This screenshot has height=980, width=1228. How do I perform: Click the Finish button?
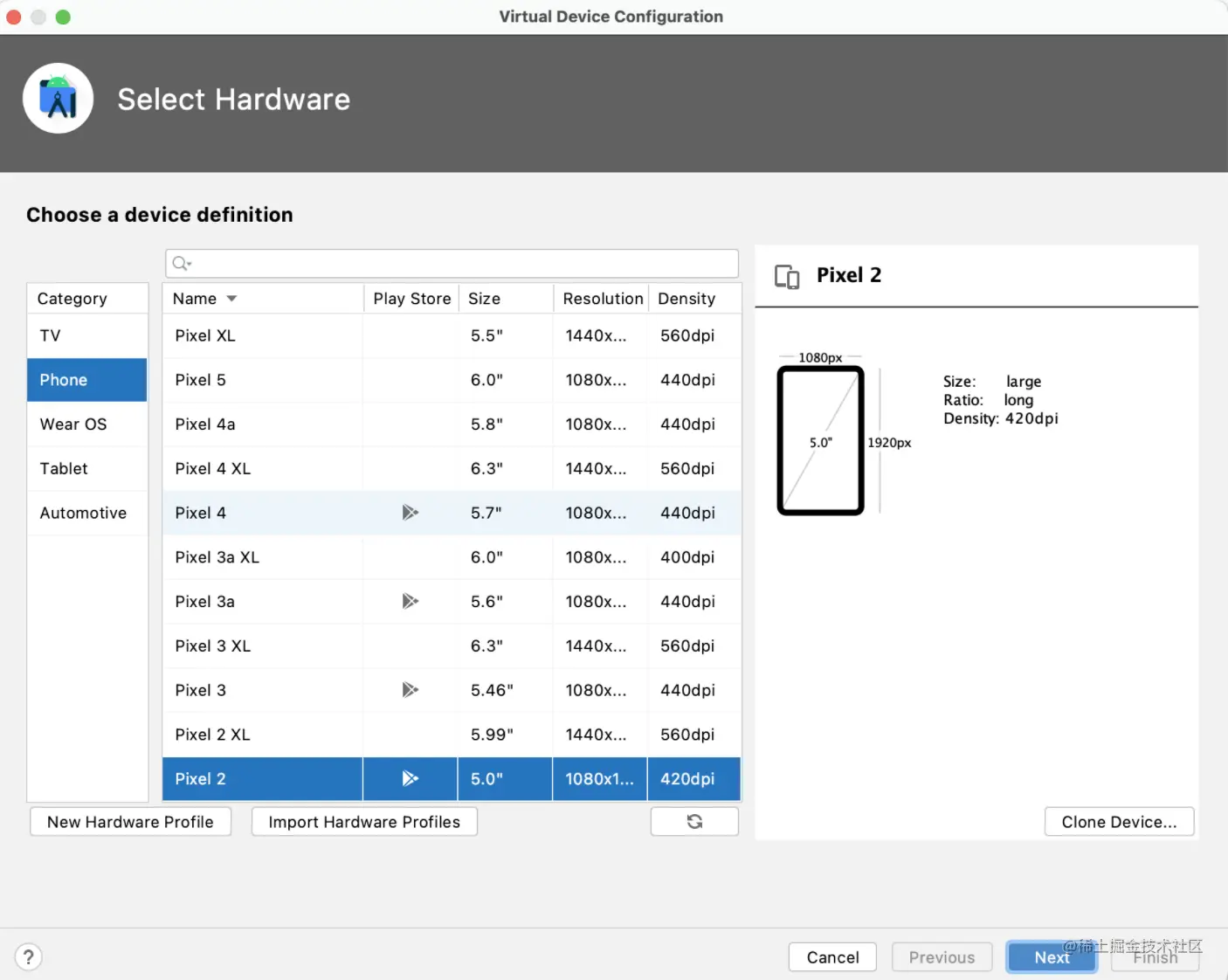[x=1155, y=957]
